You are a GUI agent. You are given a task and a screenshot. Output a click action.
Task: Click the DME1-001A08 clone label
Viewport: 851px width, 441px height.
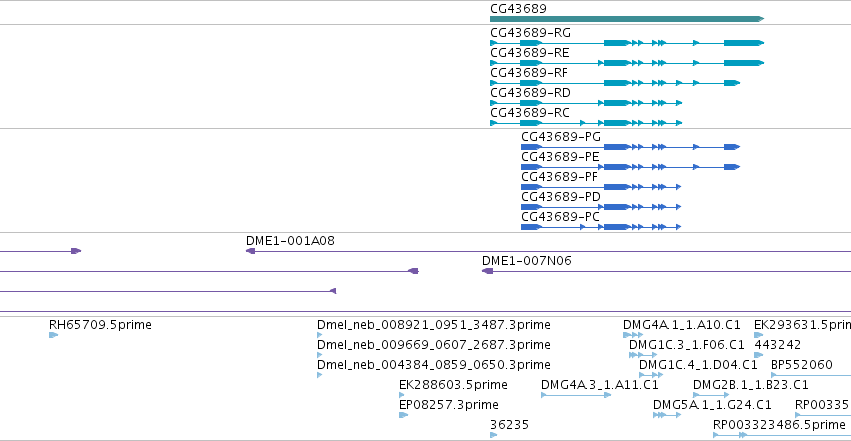click(x=290, y=241)
